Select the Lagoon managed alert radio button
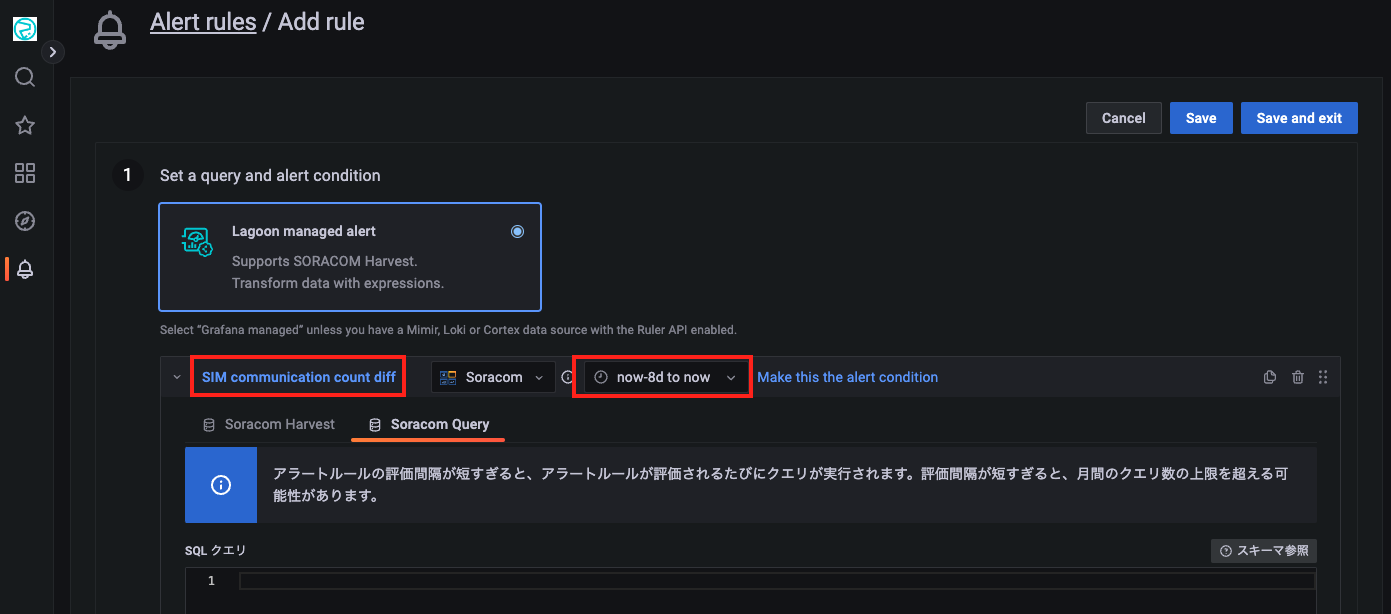The height and width of the screenshot is (614, 1391). coord(517,231)
